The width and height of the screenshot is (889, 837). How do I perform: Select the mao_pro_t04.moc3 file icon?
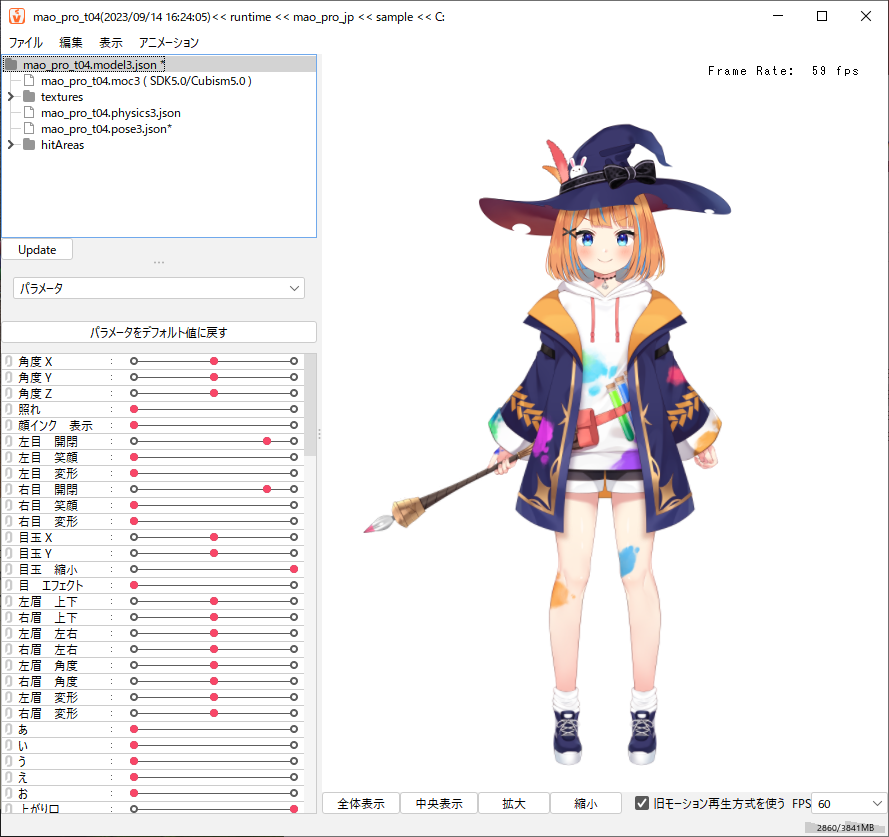coord(29,81)
